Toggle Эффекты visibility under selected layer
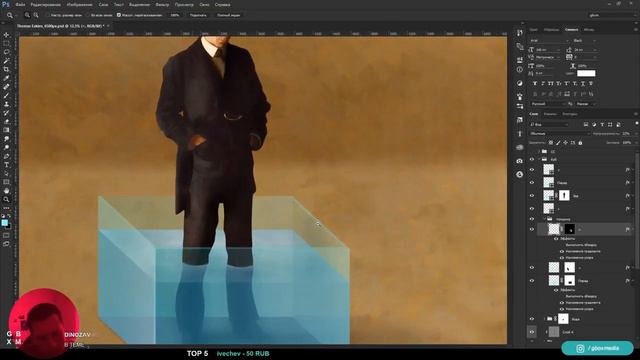This screenshot has width=640, height=360. point(556,238)
